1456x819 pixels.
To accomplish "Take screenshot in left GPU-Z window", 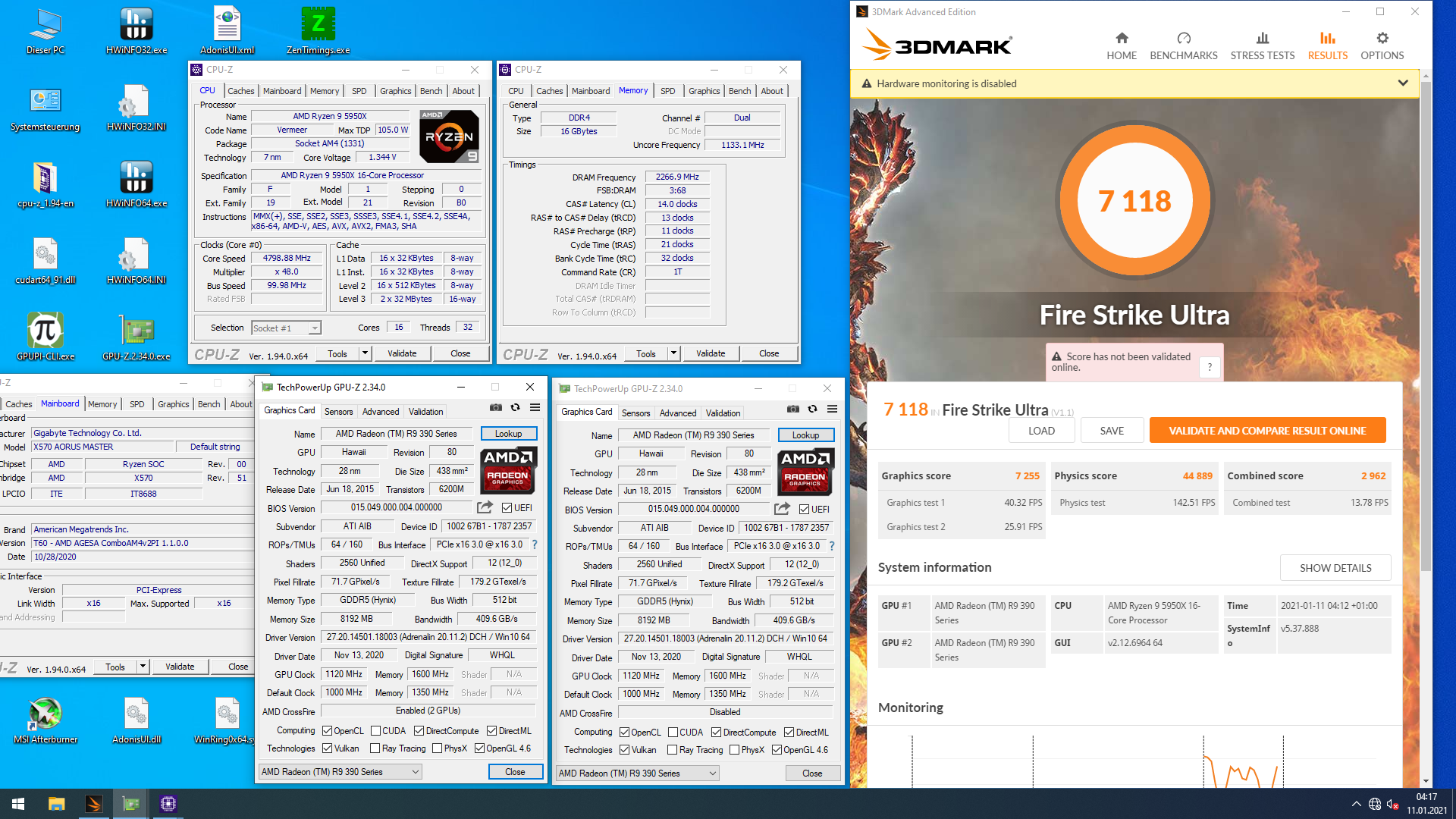I will pos(496,407).
